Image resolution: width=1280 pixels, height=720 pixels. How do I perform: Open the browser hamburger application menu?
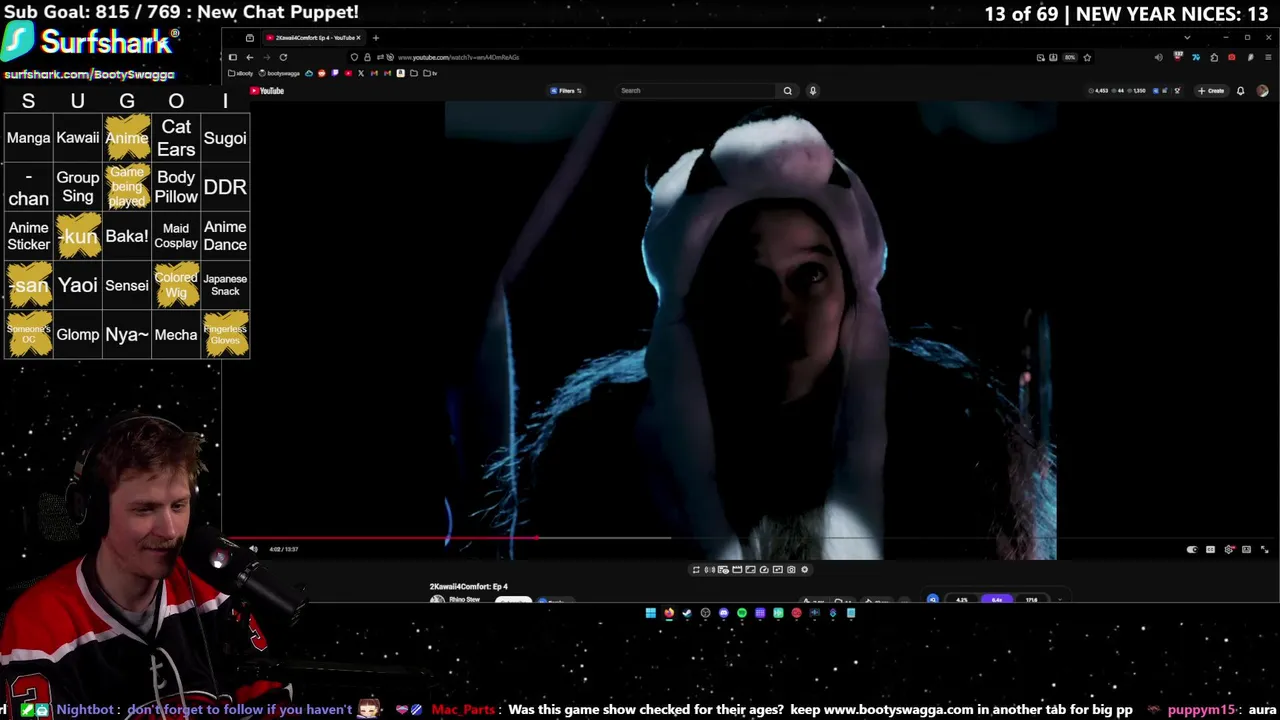tap(1268, 57)
